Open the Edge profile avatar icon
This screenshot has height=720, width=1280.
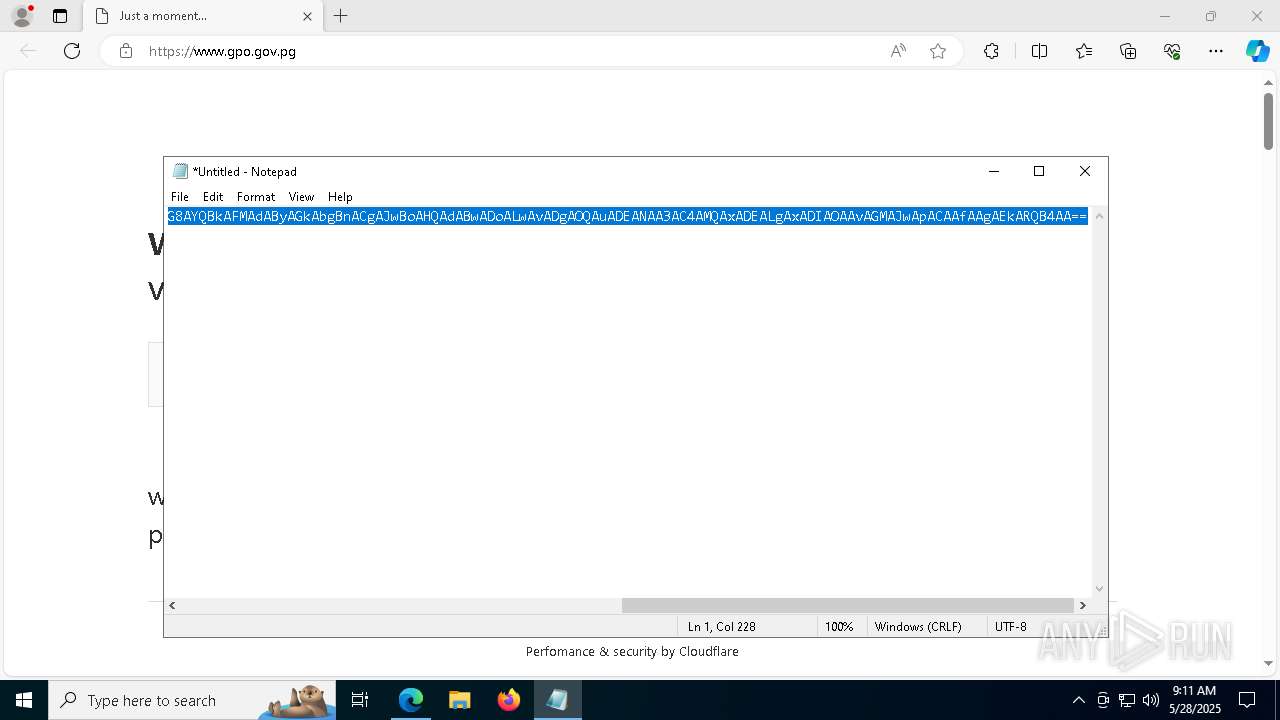pos(22,16)
